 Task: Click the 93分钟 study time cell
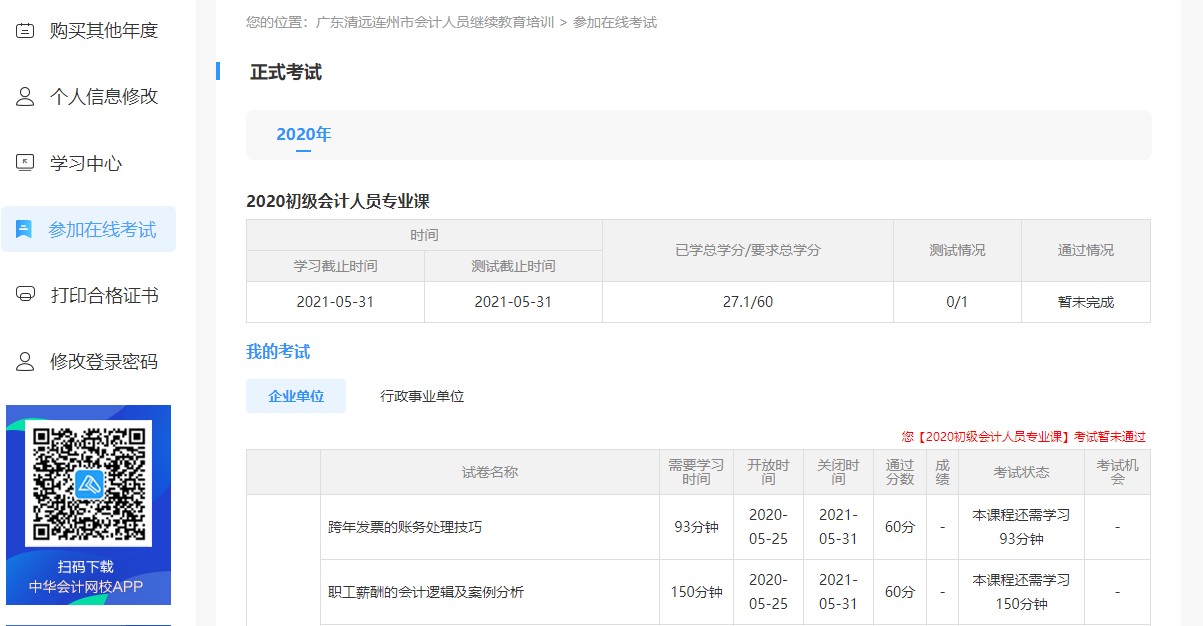pos(696,527)
